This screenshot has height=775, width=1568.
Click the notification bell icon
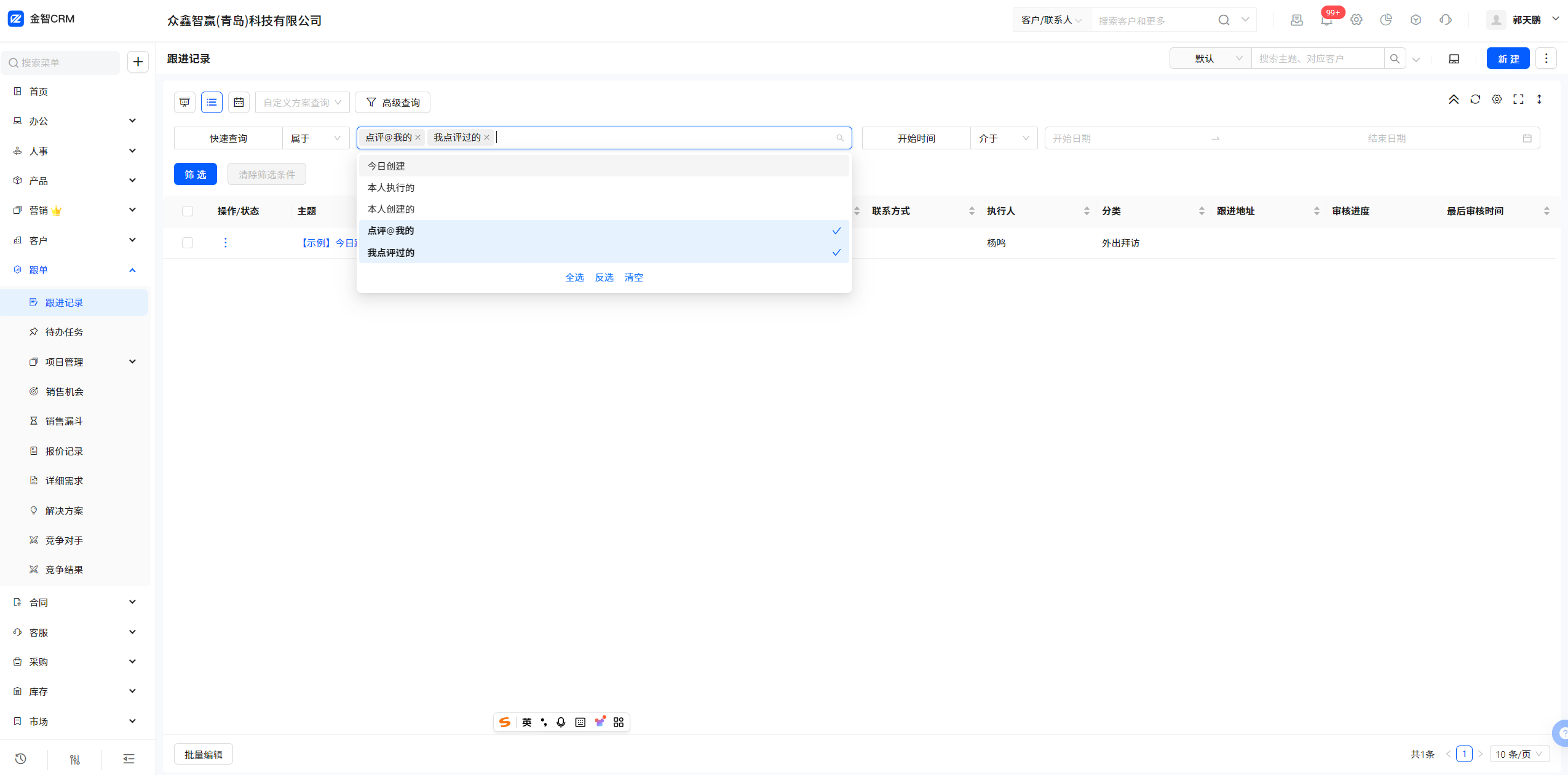click(x=1326, y=20)
